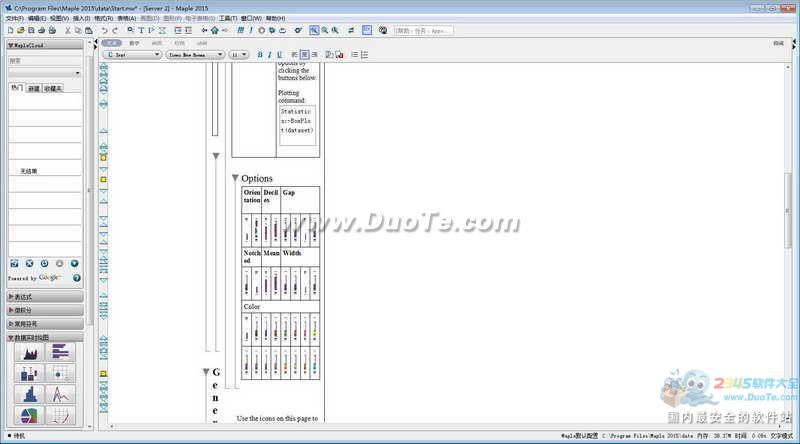Click the New document icon

[8, 31]
